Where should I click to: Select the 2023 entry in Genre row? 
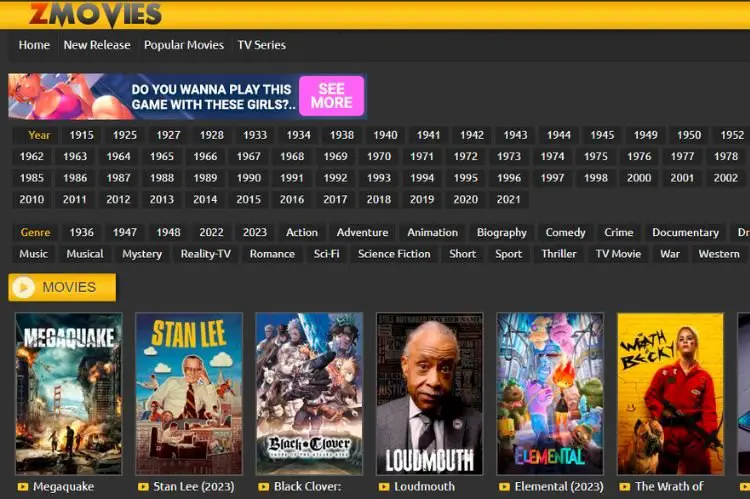pos(254,233)
